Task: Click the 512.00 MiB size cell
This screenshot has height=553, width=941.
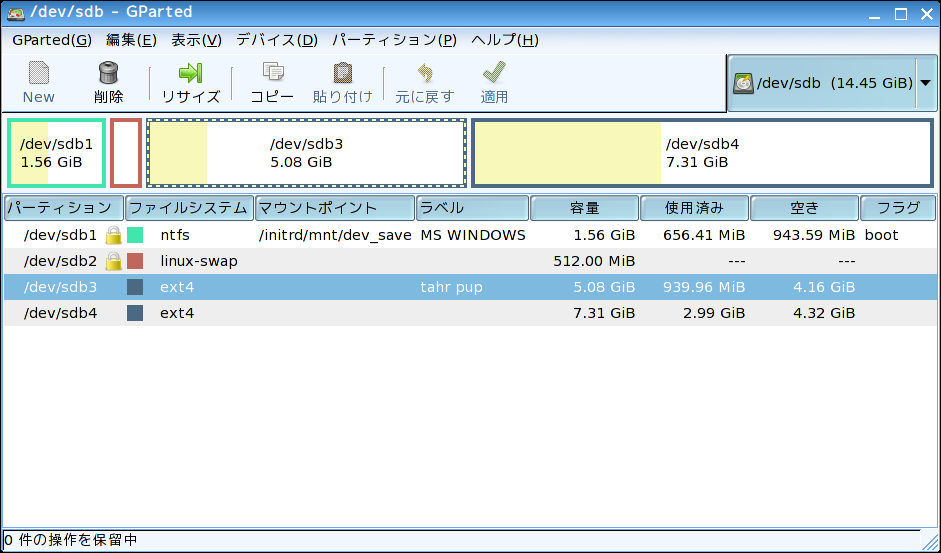Action: (x=594, y=261)
